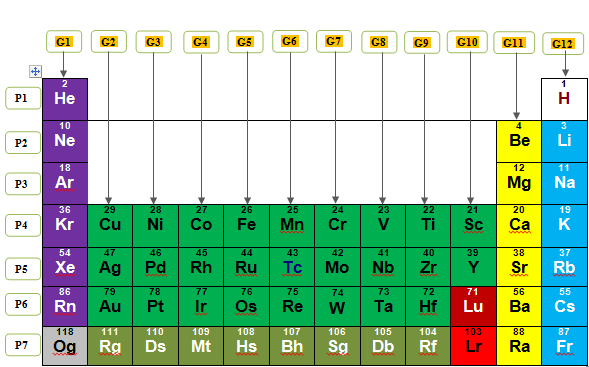The width and height of the screenshot is (589, 367).
Task: Click the Au gold cell
Action: 110,307
